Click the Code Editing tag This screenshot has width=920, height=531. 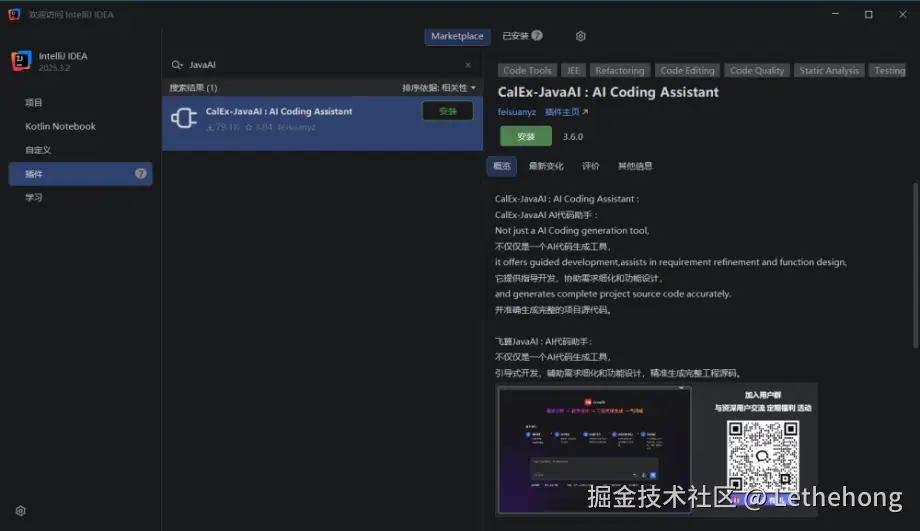click(687, 70)
